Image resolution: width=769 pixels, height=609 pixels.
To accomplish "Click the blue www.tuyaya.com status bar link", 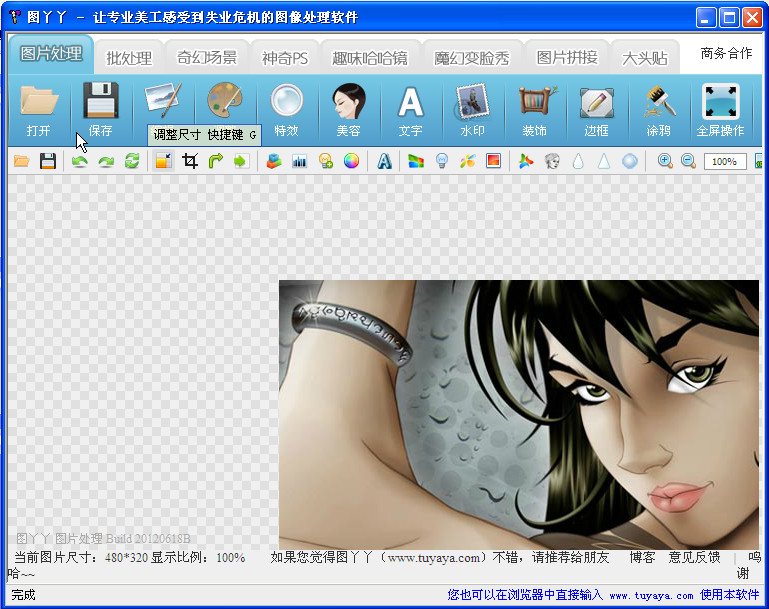I will (x=651, y=595).
